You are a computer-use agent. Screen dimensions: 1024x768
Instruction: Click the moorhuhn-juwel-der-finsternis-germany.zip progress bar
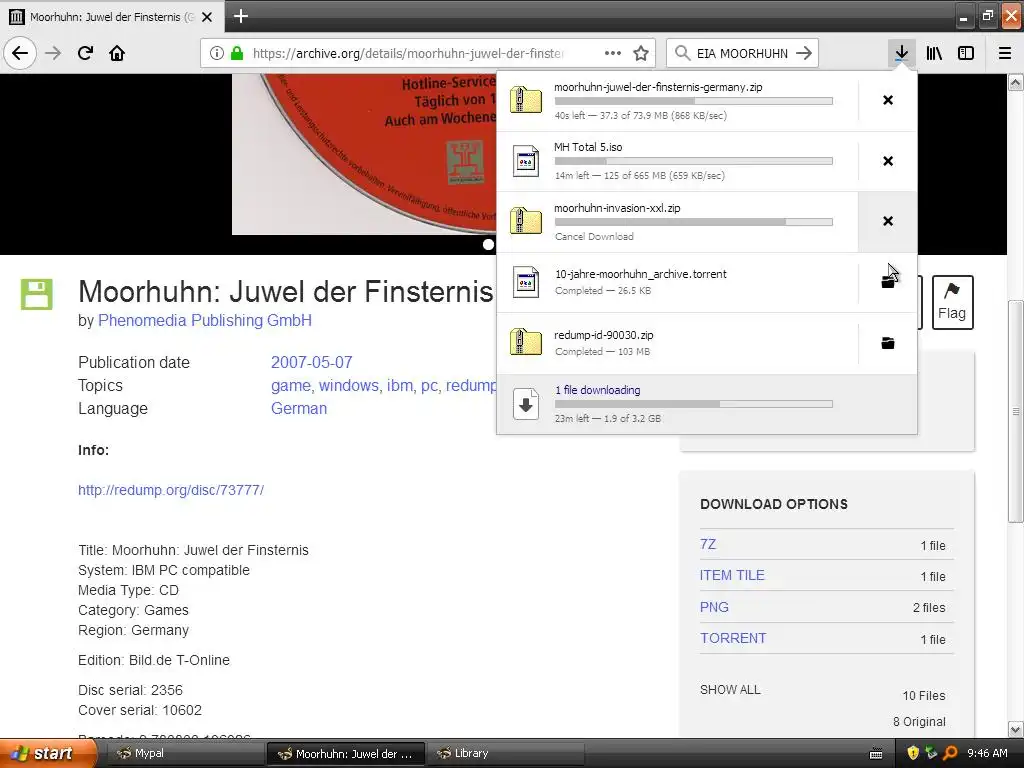click(694, 101)
